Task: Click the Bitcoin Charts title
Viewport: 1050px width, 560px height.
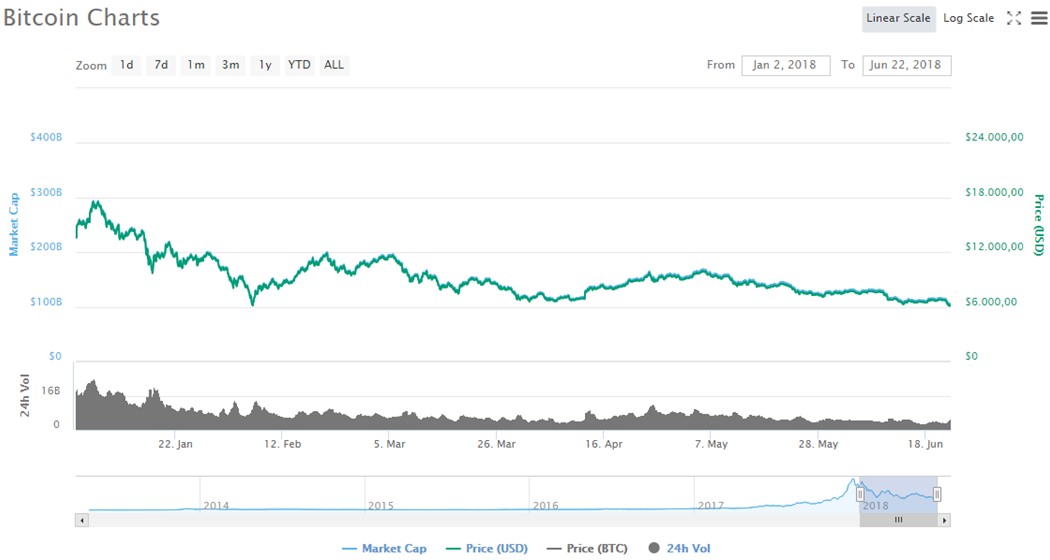Action: [81, 17]
